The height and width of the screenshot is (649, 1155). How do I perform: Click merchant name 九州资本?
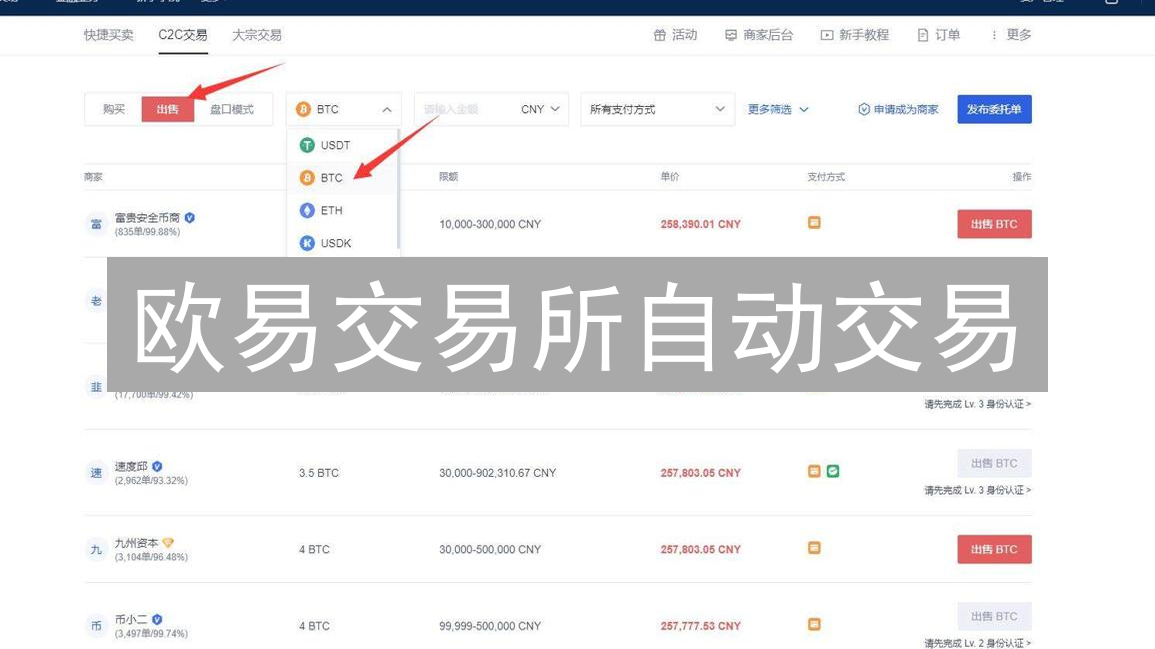pos(136,543)
